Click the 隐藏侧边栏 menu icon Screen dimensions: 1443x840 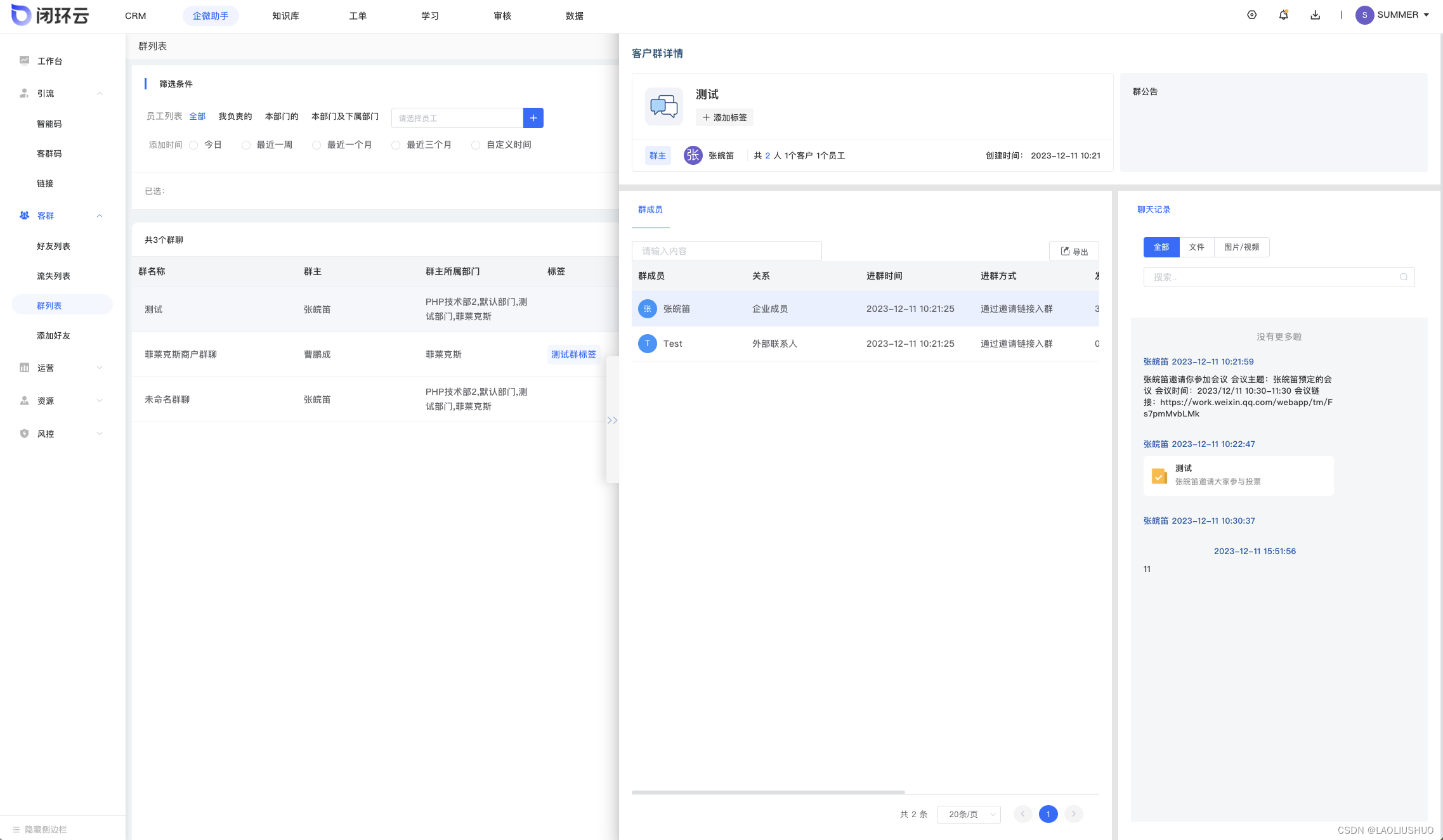coord(16,829)
